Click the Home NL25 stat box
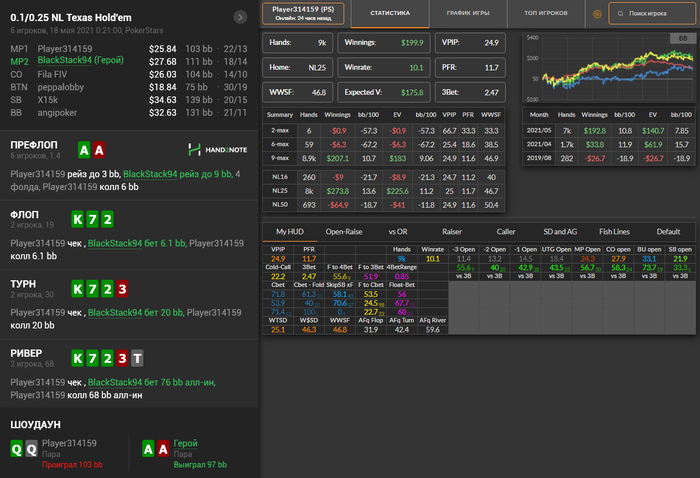Viewport: 700px width, 478px height. tap(297, 68)
